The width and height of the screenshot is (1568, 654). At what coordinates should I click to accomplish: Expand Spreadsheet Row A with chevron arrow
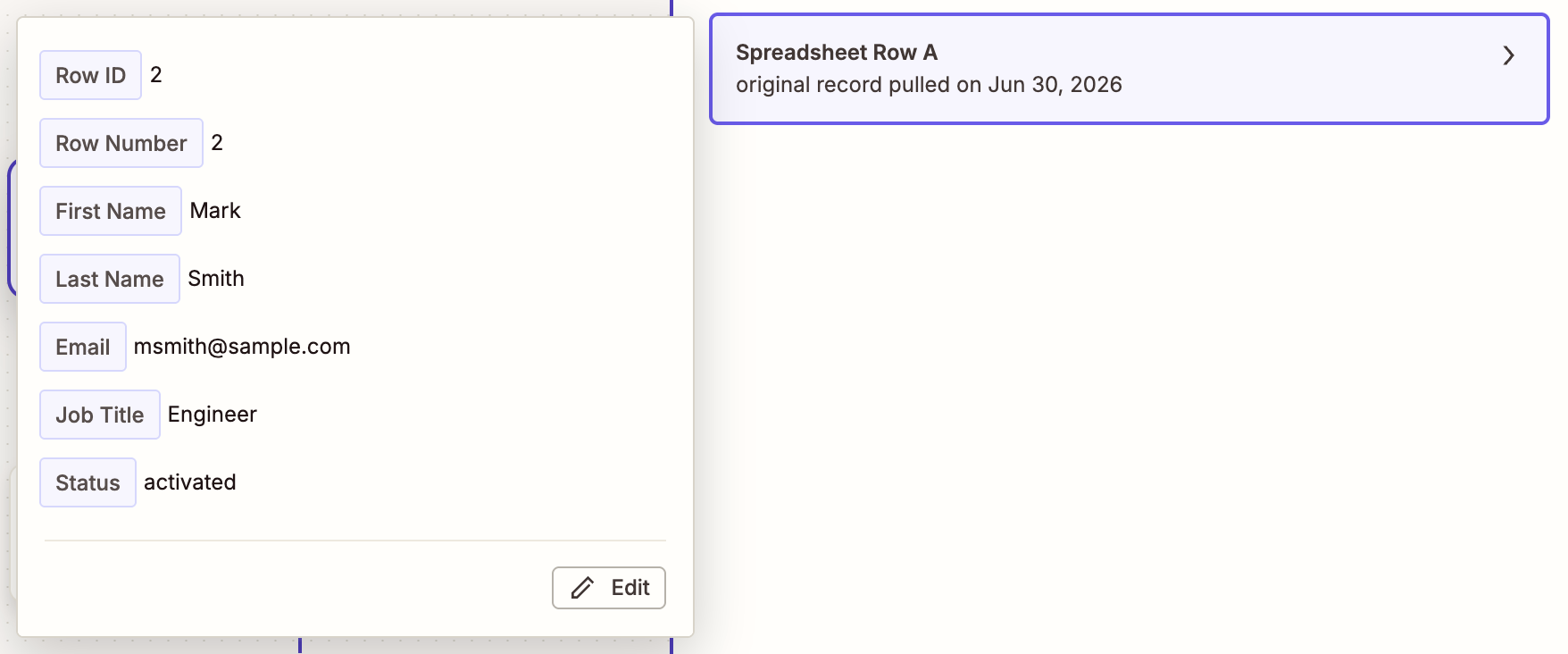click(x=1508, y=55)
